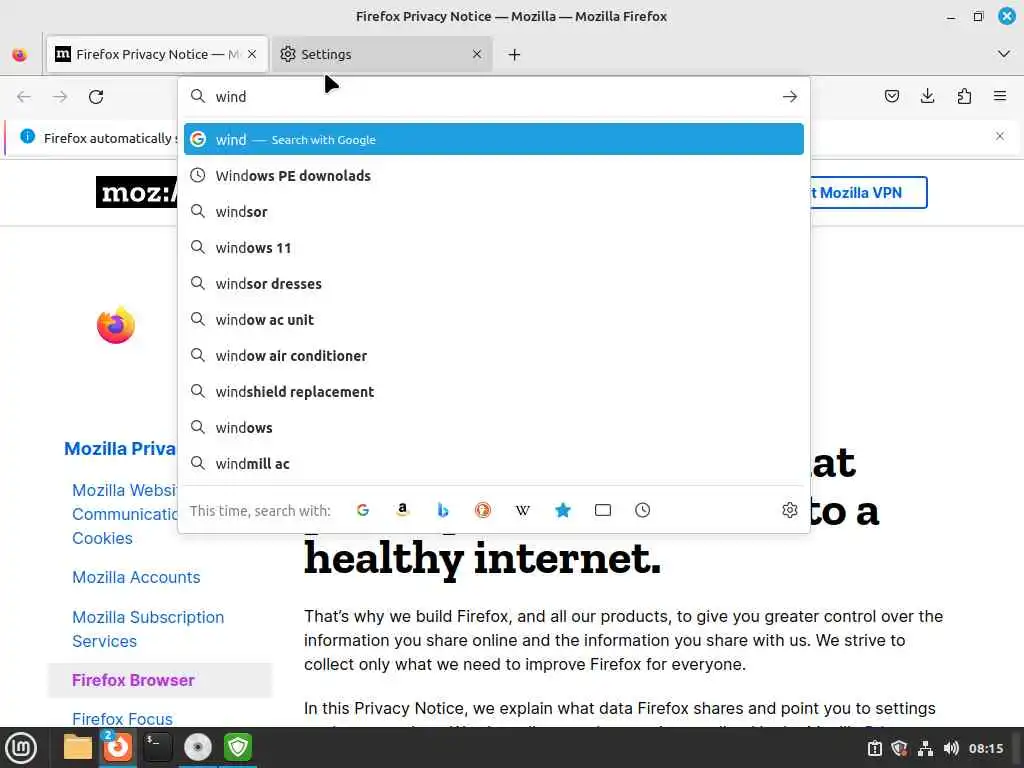The image size is (1024, 768).
Task: Click the moz:// logo
Action: point(137,192)
